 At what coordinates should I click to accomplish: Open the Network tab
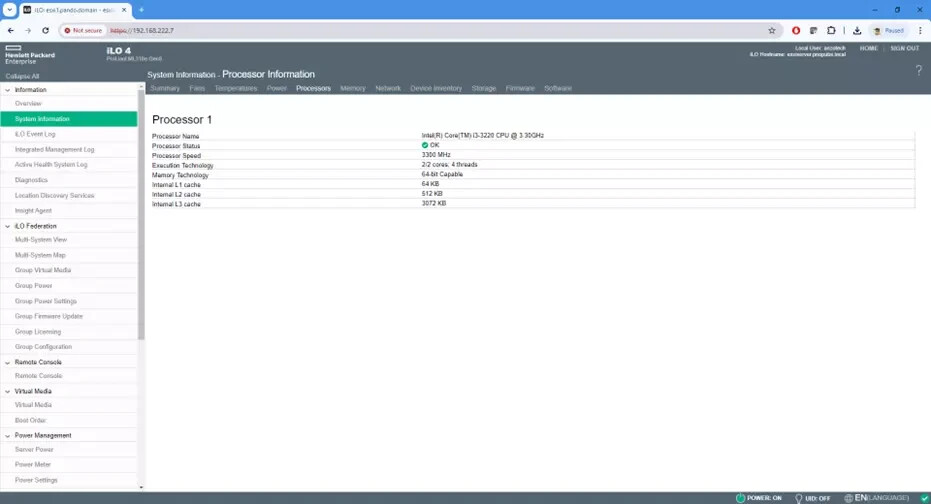pyautogui.click(x=388, y=88)
